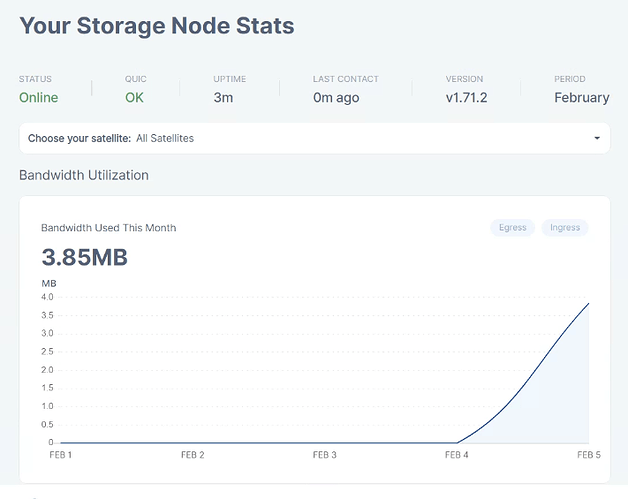
Task: Click the 3.85MB bandwidth total
Action: [84, 257]
